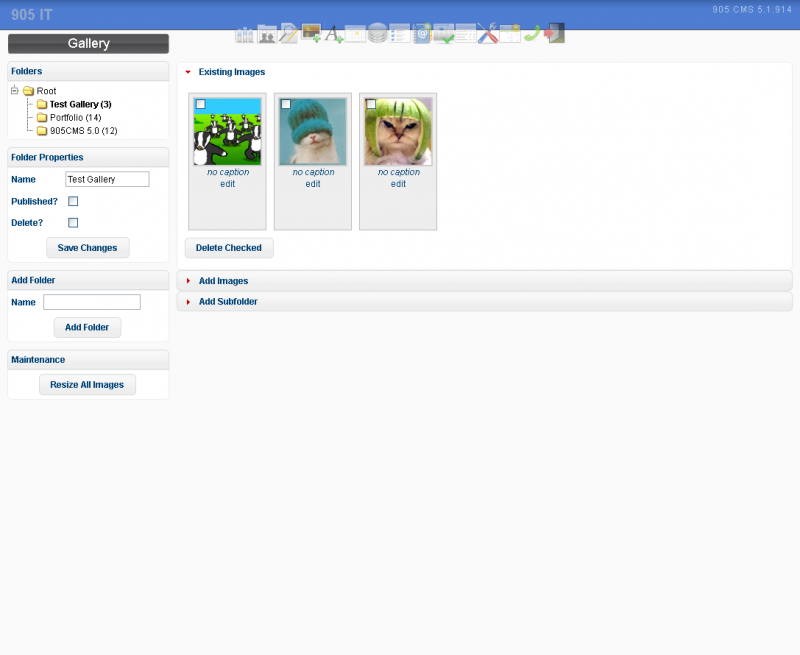Select Portfolio (14) in folder tree

[76, 117]
